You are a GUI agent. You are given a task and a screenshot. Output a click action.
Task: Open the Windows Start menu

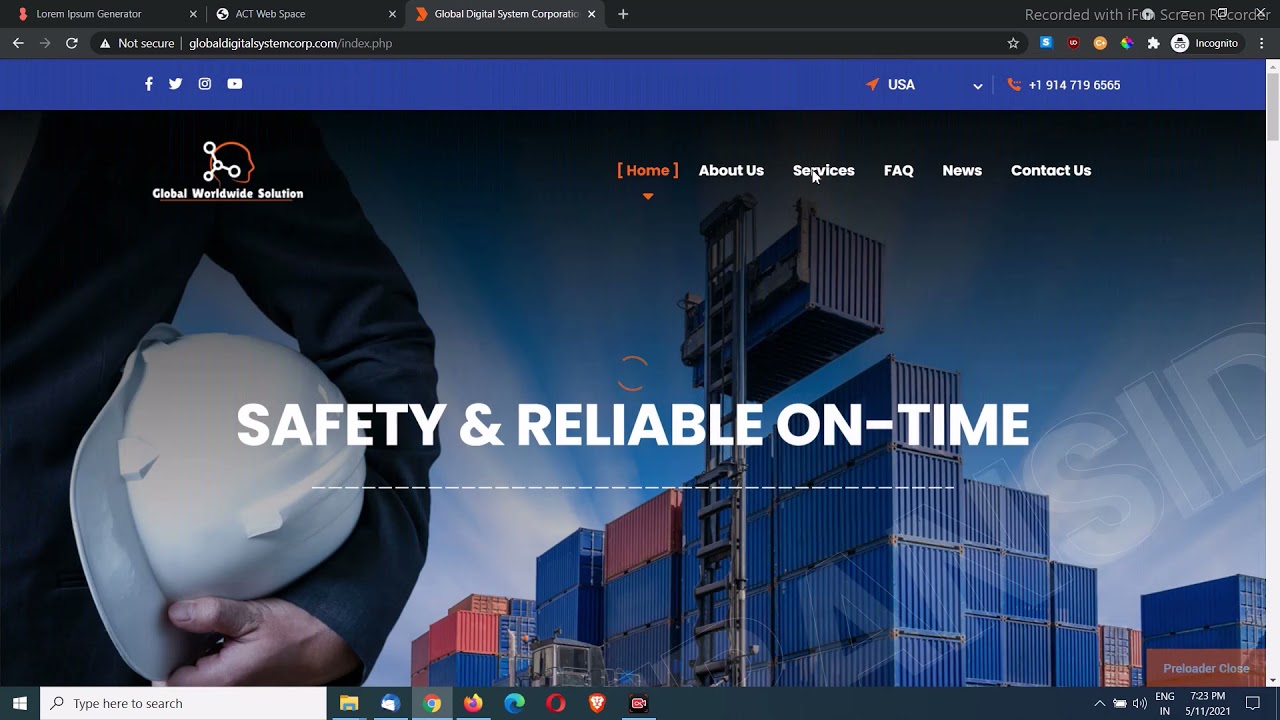pyautogui.click(x=20, y=703)
